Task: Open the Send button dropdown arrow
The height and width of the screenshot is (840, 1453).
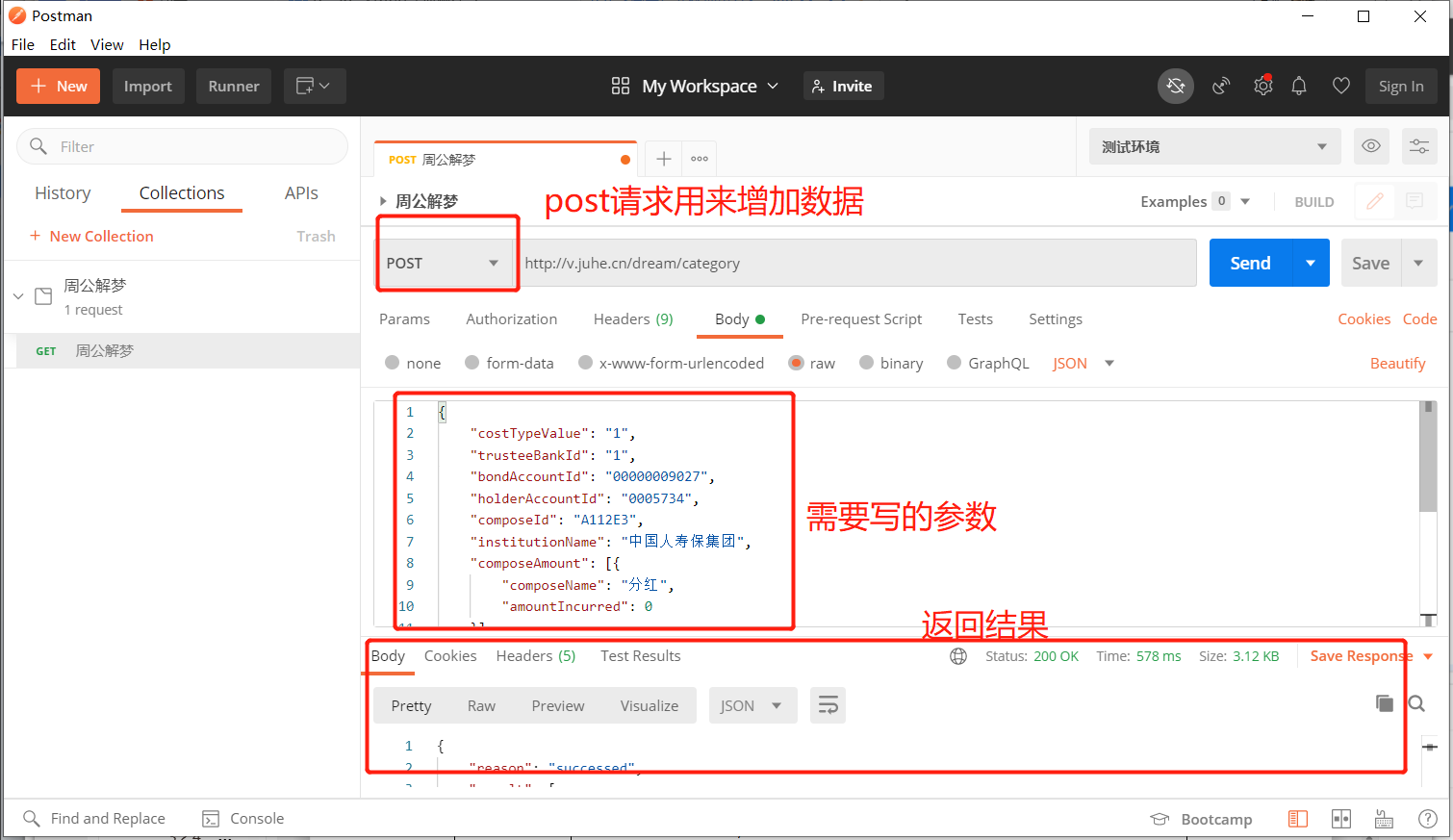Action: point(1311,263)
